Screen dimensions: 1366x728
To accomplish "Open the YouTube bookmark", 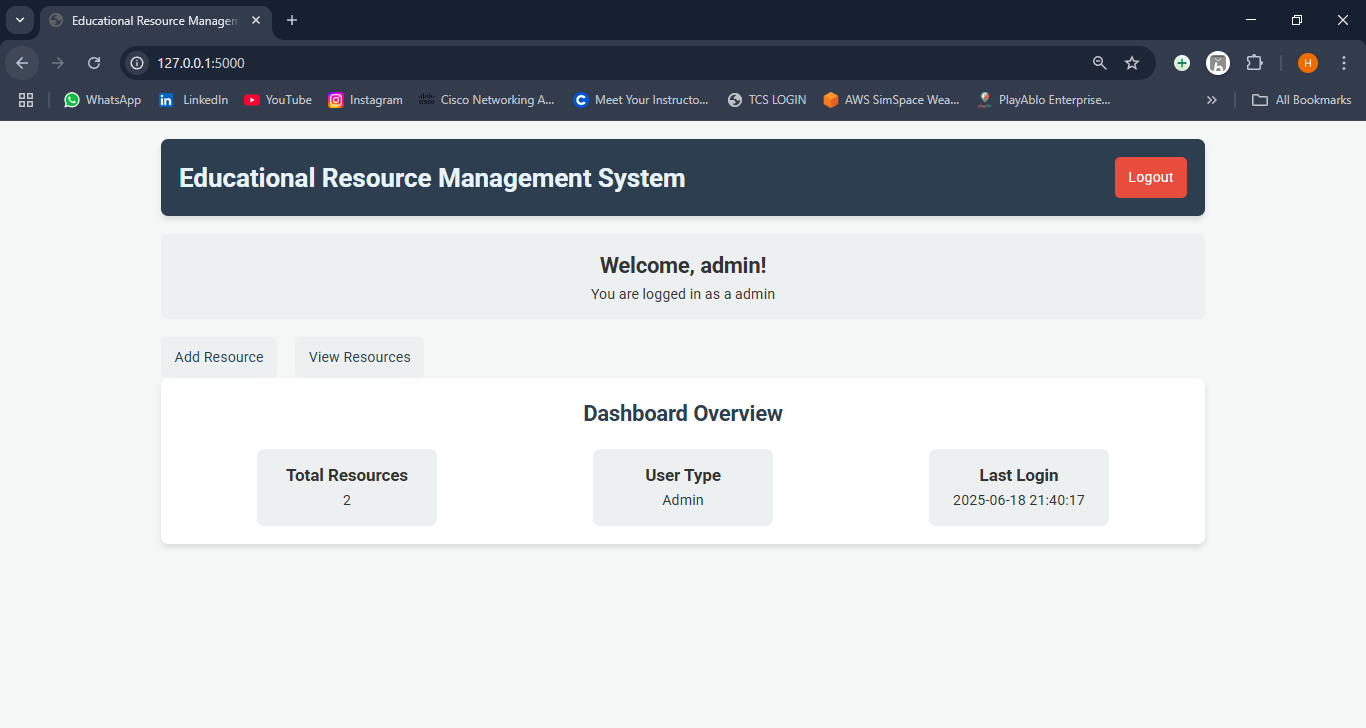I will [278, 100].
